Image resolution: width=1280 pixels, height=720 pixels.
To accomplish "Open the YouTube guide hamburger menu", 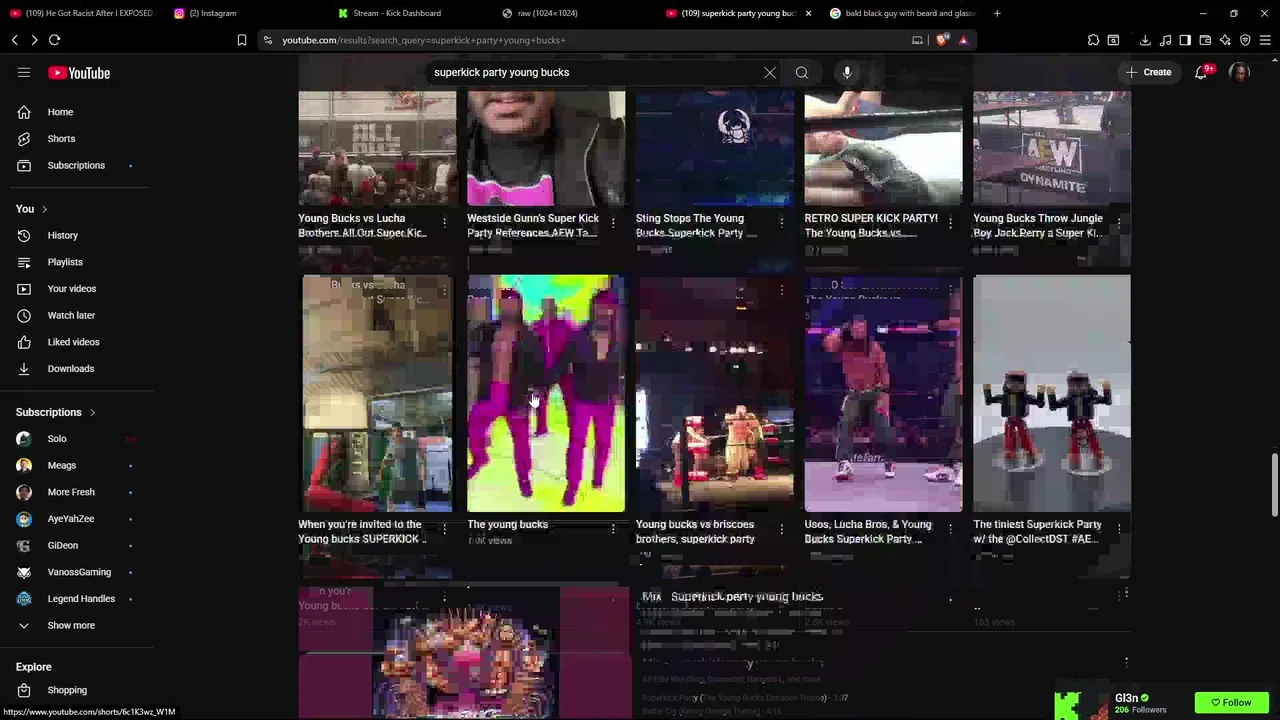I will coord(24,72).
